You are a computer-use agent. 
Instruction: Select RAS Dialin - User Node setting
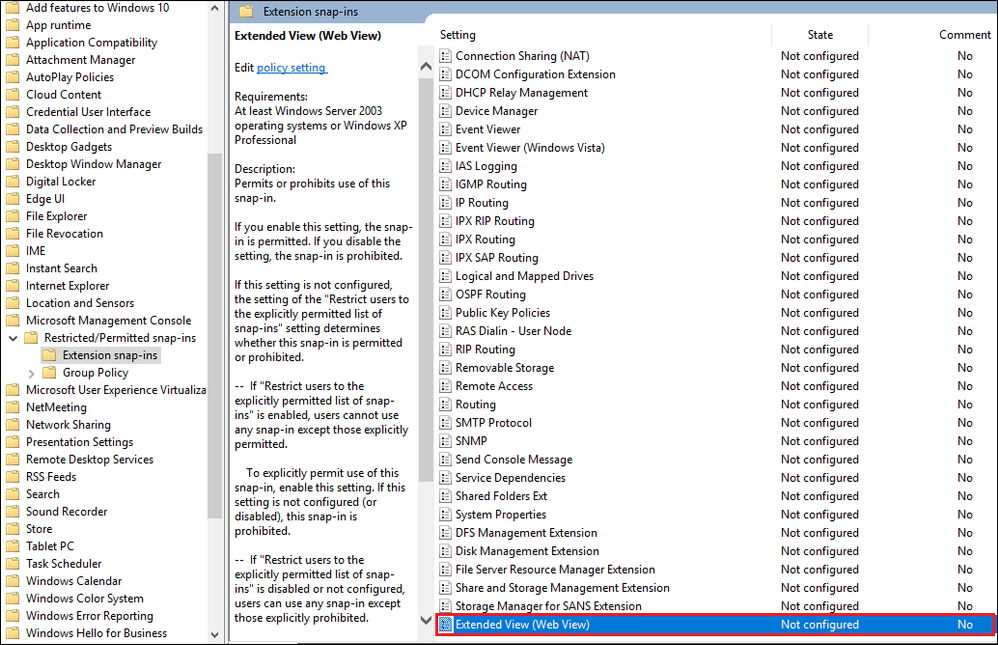coord(513,331)
